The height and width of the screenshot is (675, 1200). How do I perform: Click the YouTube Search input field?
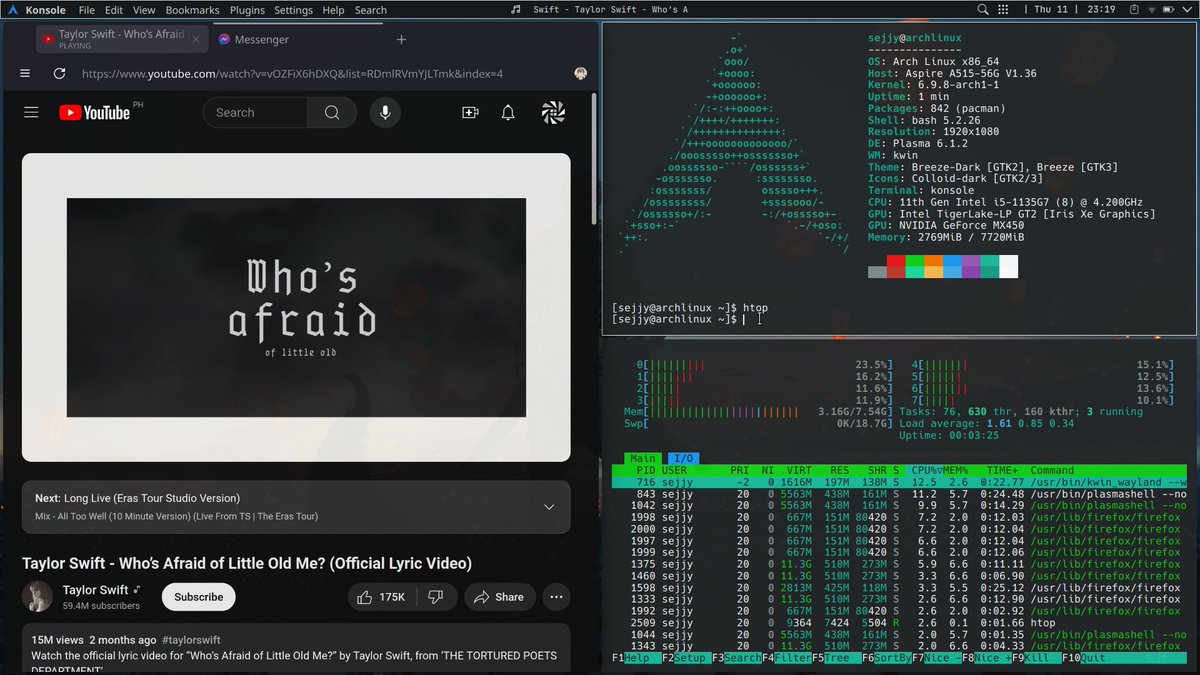click(x=255, y=113)
